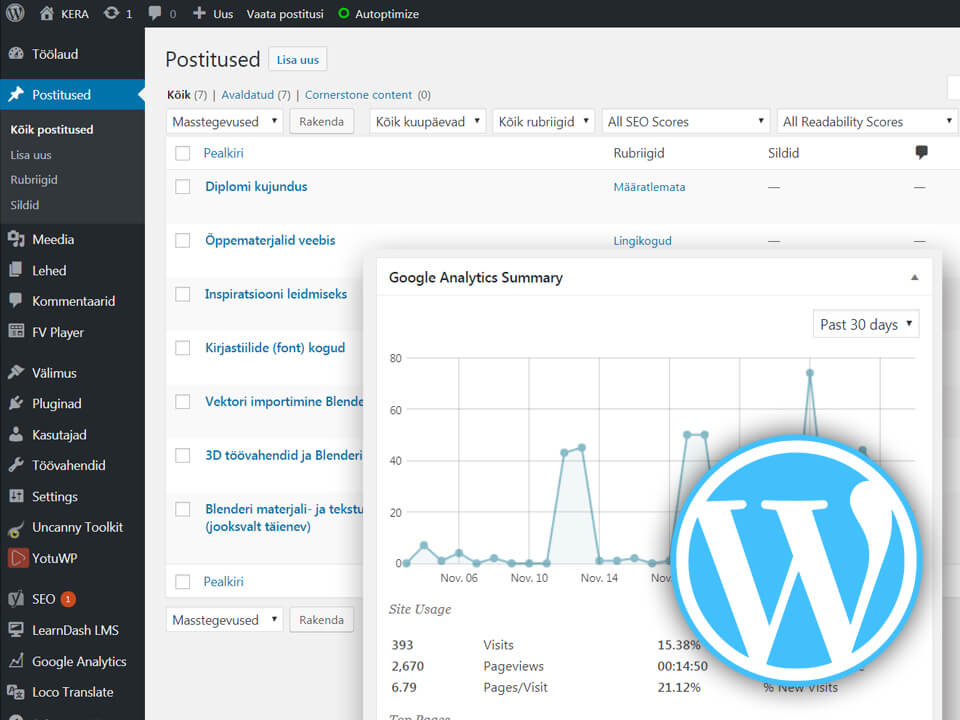The image size is (960, 720).
Task: Click the Meedia media icon
Action: click(x=16, y=239)
